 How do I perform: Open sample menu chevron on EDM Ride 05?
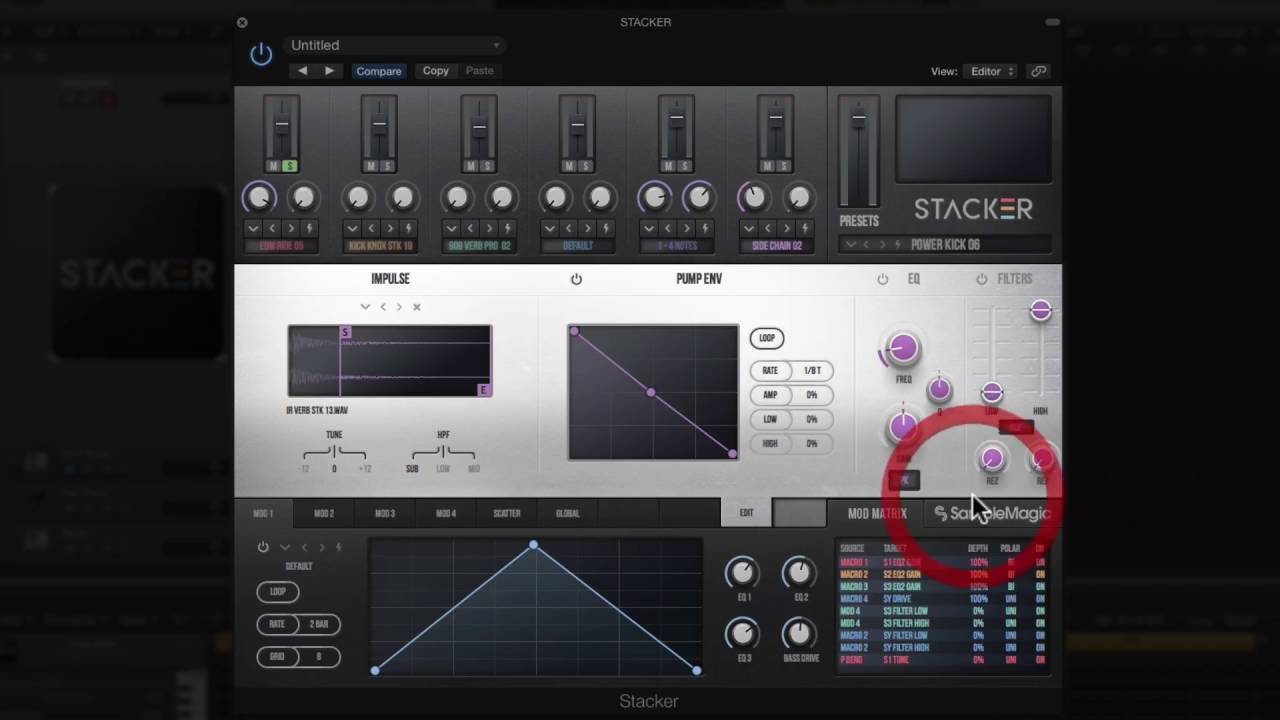pos(253,228)
